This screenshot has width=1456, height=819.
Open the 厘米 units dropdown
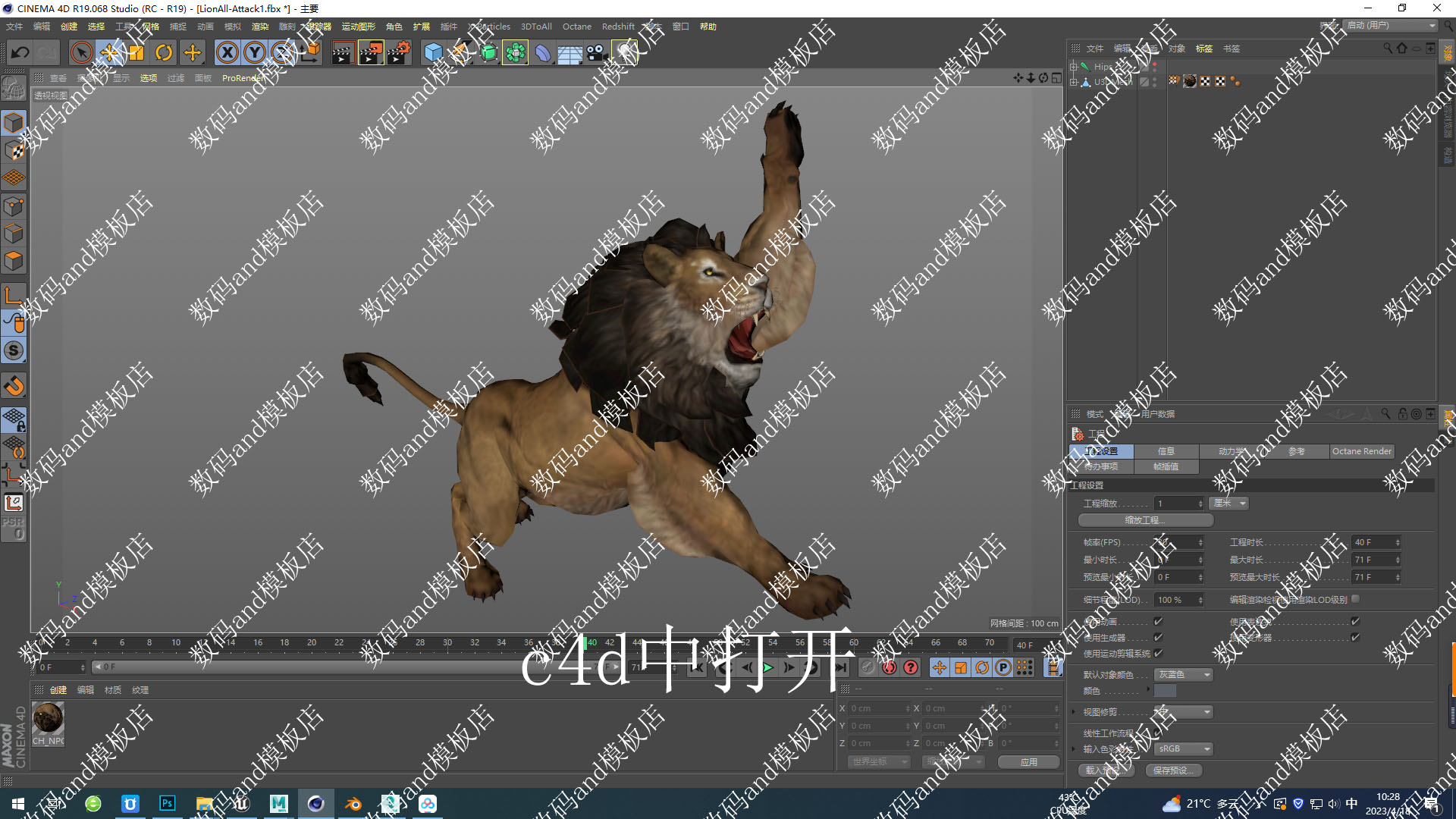tap(1228, 504)
